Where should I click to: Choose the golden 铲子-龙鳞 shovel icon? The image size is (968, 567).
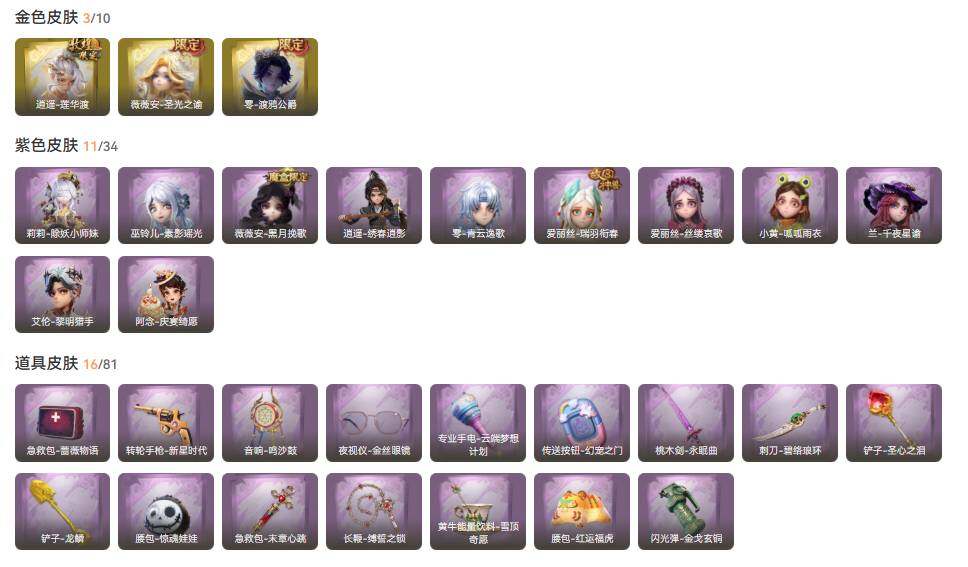click(x=62, y=511)
